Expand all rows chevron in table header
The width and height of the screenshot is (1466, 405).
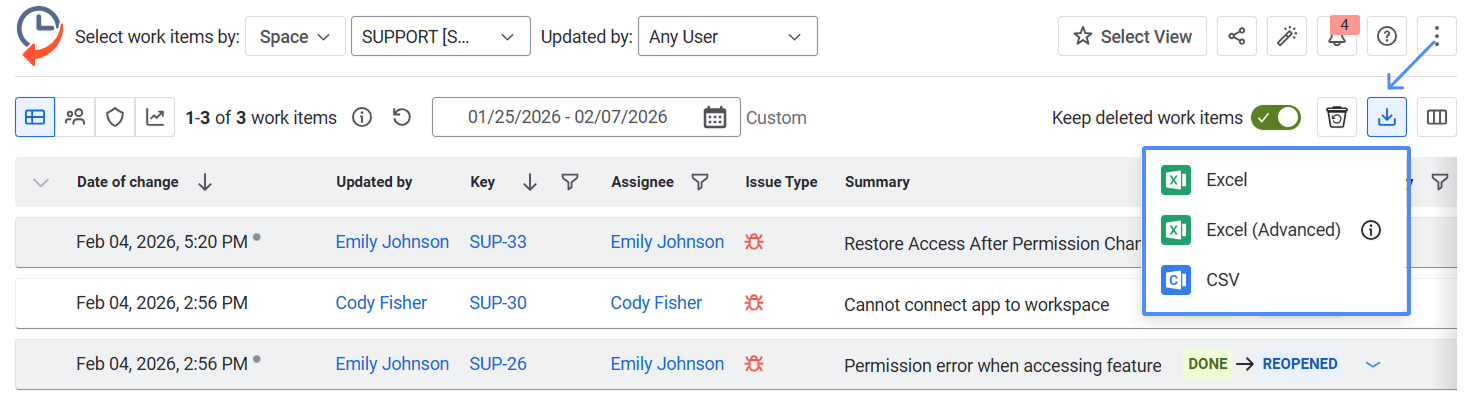[41, 182]
